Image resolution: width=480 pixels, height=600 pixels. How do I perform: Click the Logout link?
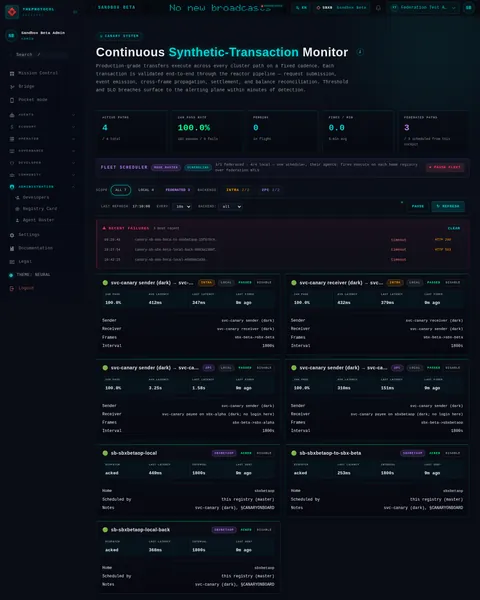point(26,288)
